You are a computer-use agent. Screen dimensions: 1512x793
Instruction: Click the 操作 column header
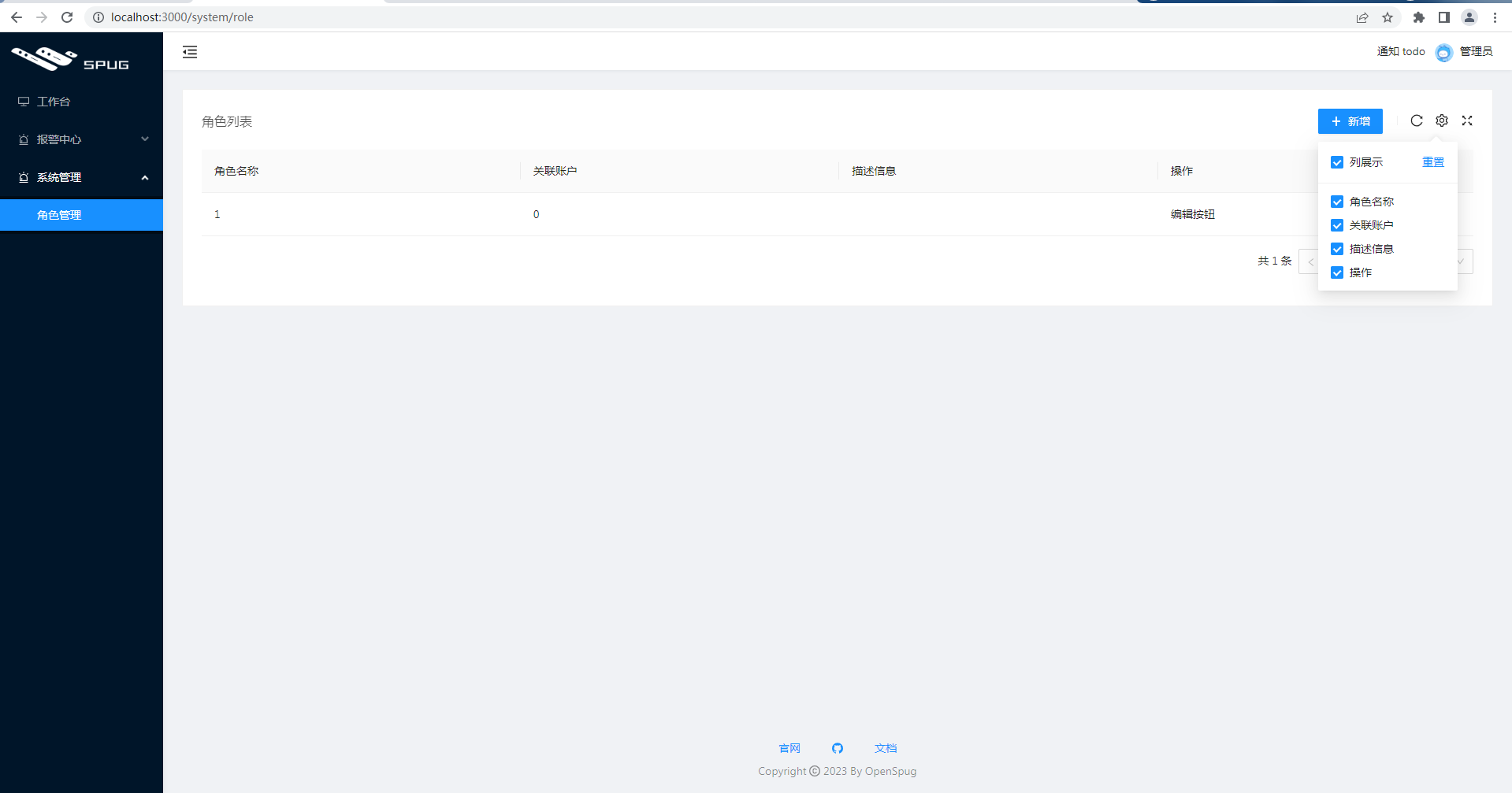pos(1182,171)
